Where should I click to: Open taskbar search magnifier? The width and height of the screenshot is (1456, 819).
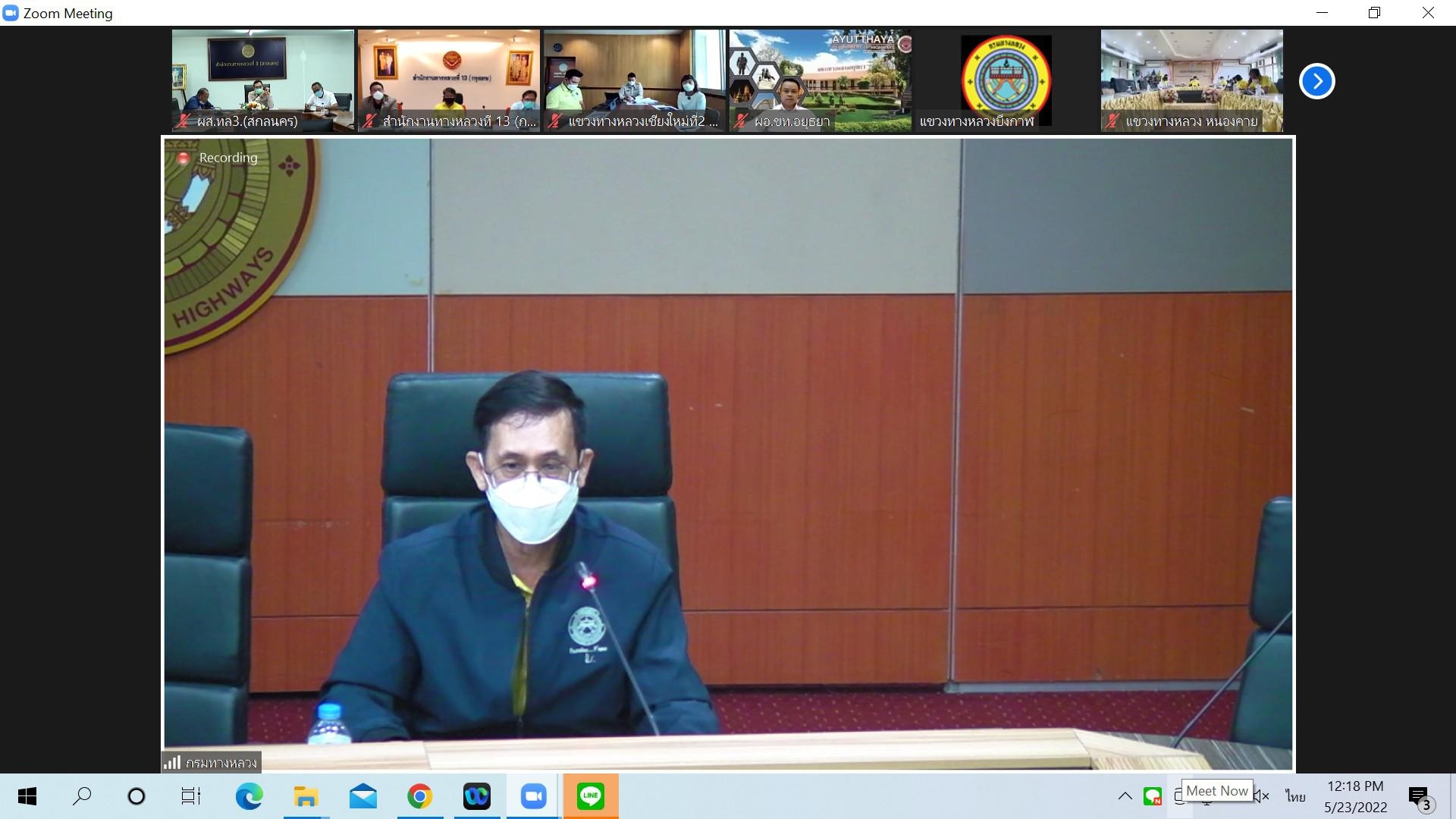coord(82,796)
